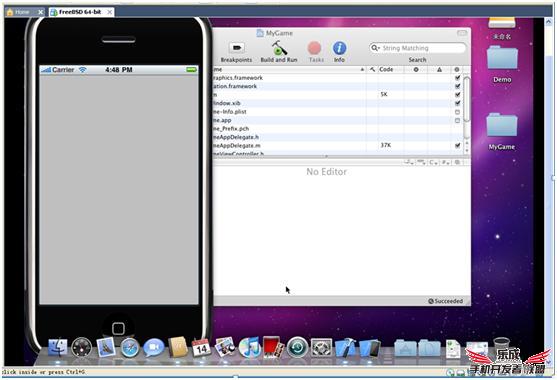This screenshot has height=380, width=557.
Task: Select the Graphics.framework file row
Action: pos(337,77)
